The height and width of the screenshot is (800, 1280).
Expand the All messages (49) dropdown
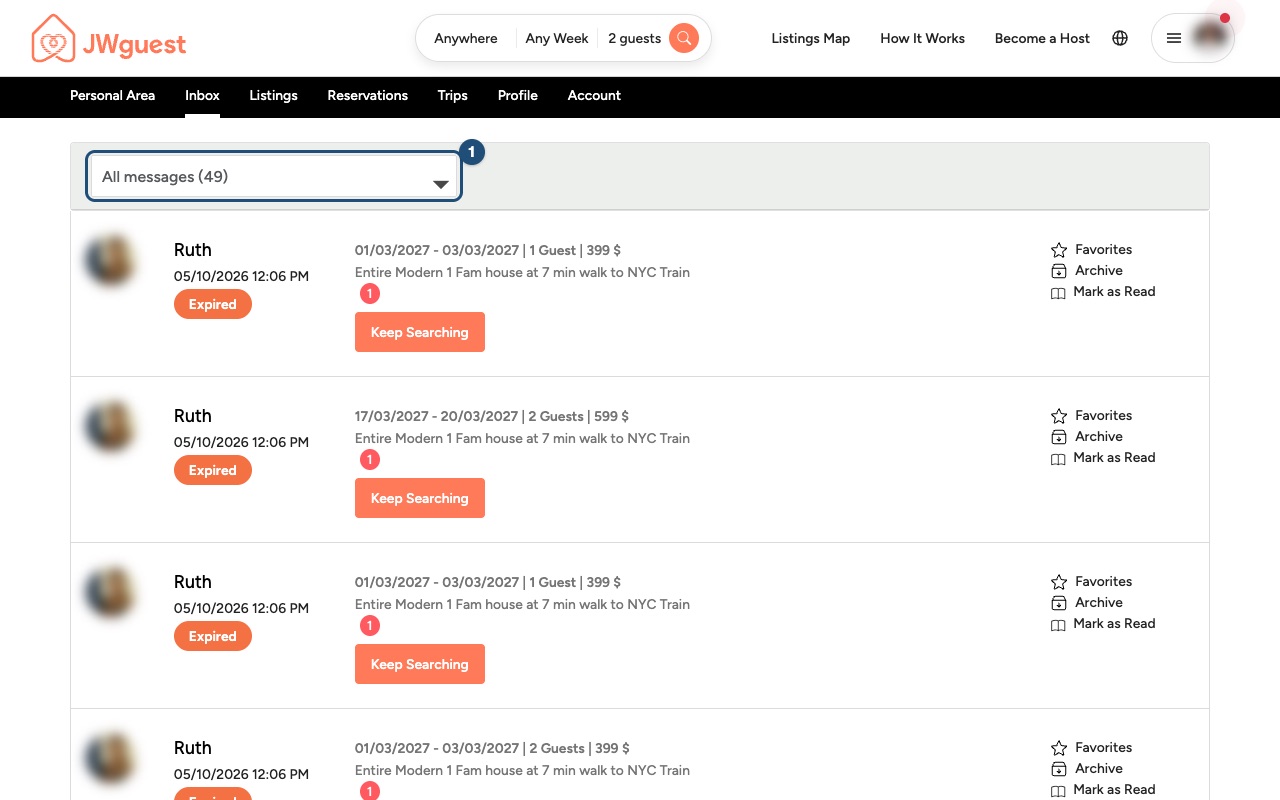coord(274,177)
